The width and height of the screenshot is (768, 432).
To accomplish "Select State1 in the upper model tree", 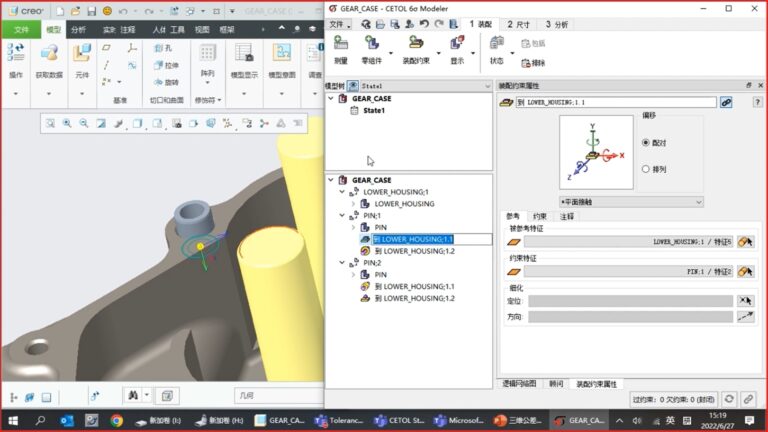I will click(x=374, y=110).
